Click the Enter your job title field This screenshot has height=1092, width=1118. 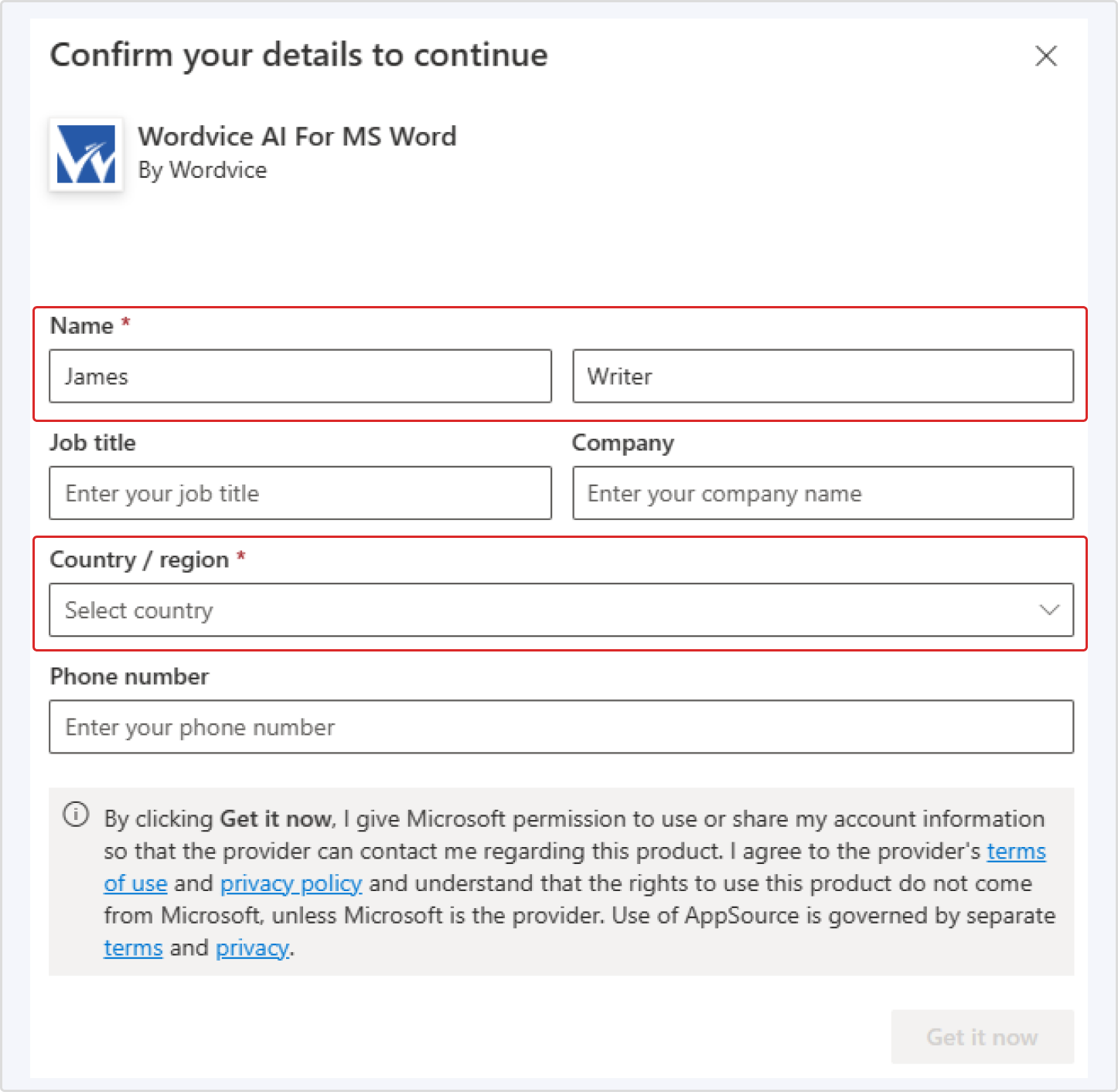click(299, 493)
